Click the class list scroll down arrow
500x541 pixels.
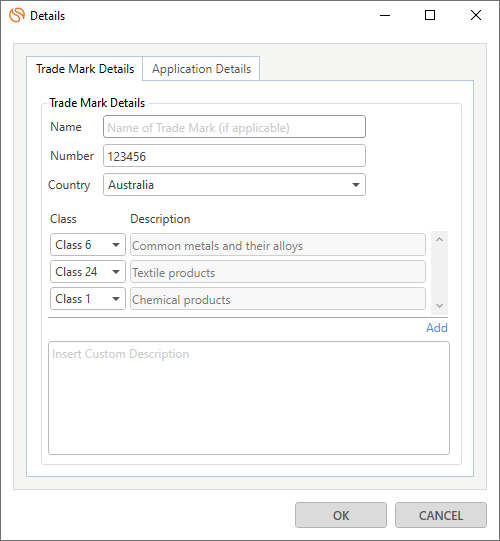(x=439, y=306)
